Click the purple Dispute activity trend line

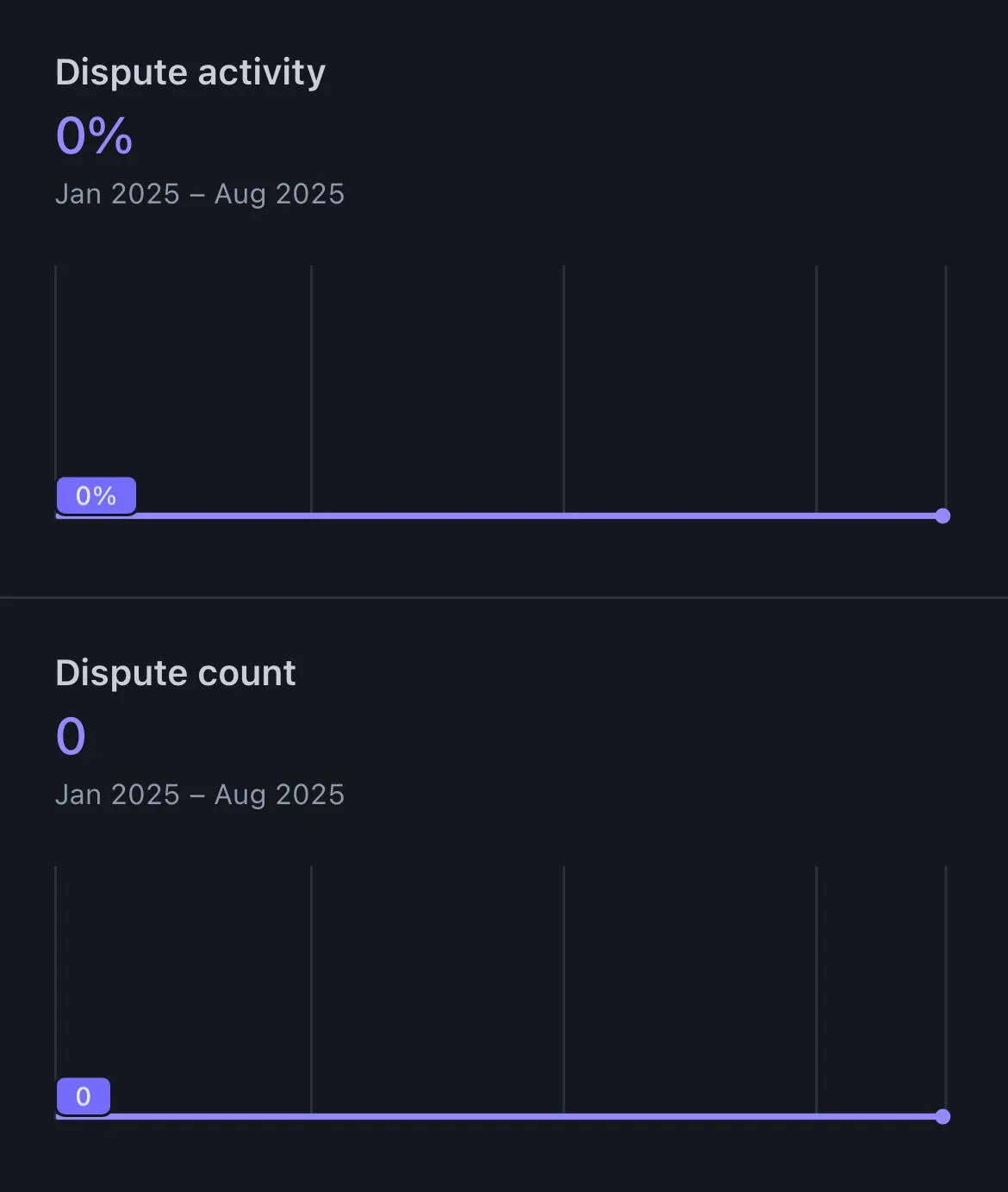coord(517,515)
